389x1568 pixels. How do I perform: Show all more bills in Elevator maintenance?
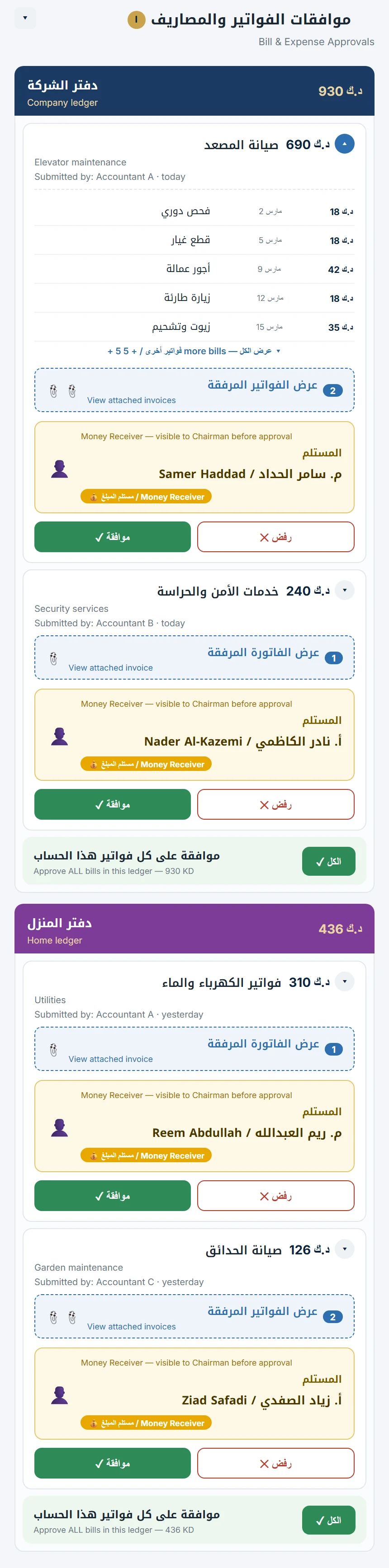194,351
